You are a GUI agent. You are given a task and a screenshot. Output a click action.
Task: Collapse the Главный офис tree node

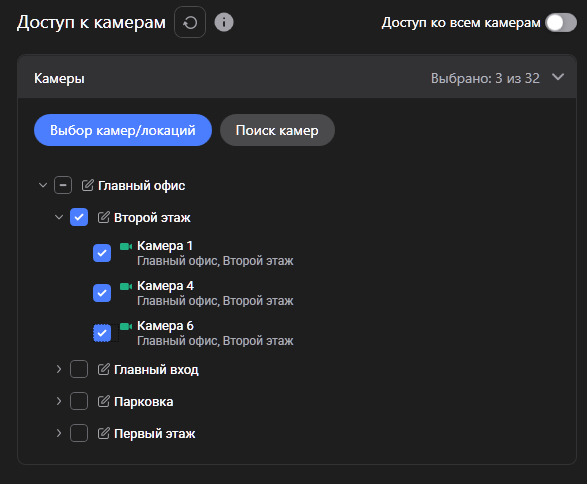pyautogui.click(x=43, y=185)
